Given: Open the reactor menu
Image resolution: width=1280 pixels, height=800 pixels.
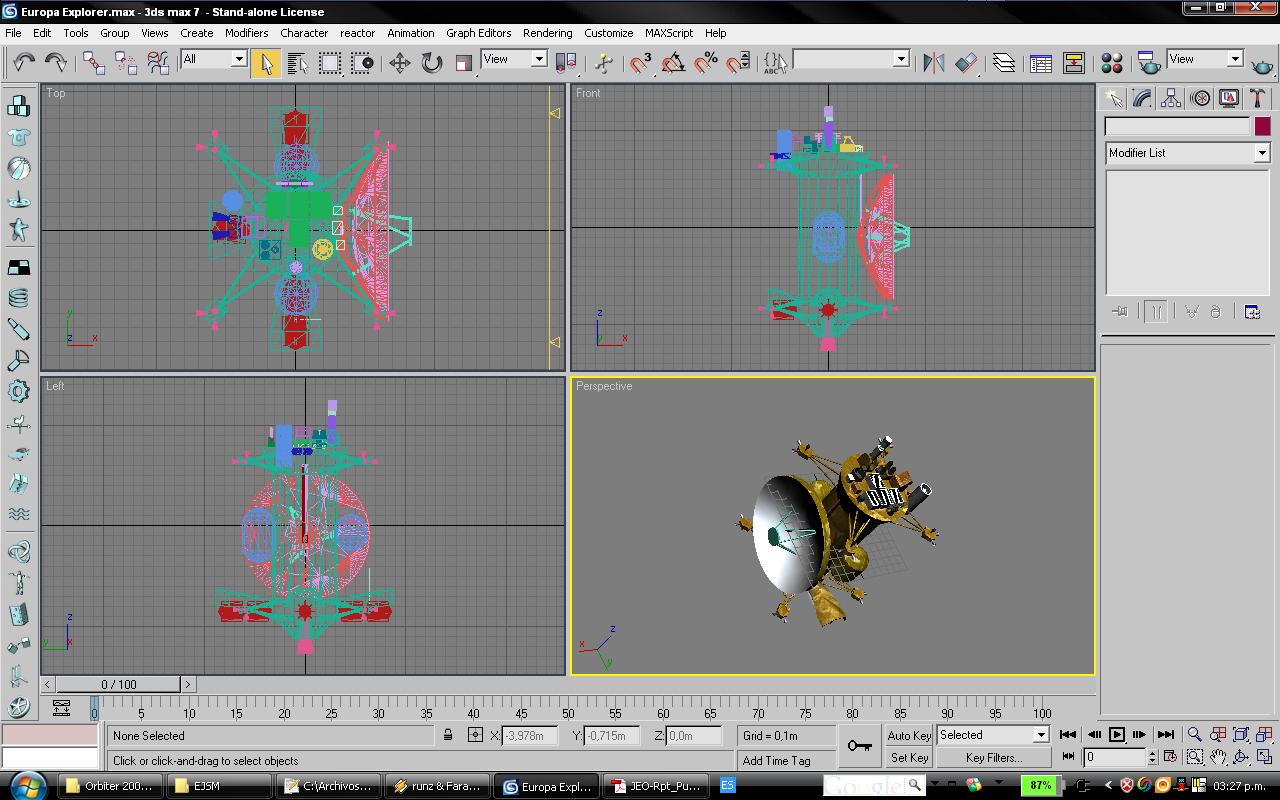Looking at the screenshot, I should [357, 33].
